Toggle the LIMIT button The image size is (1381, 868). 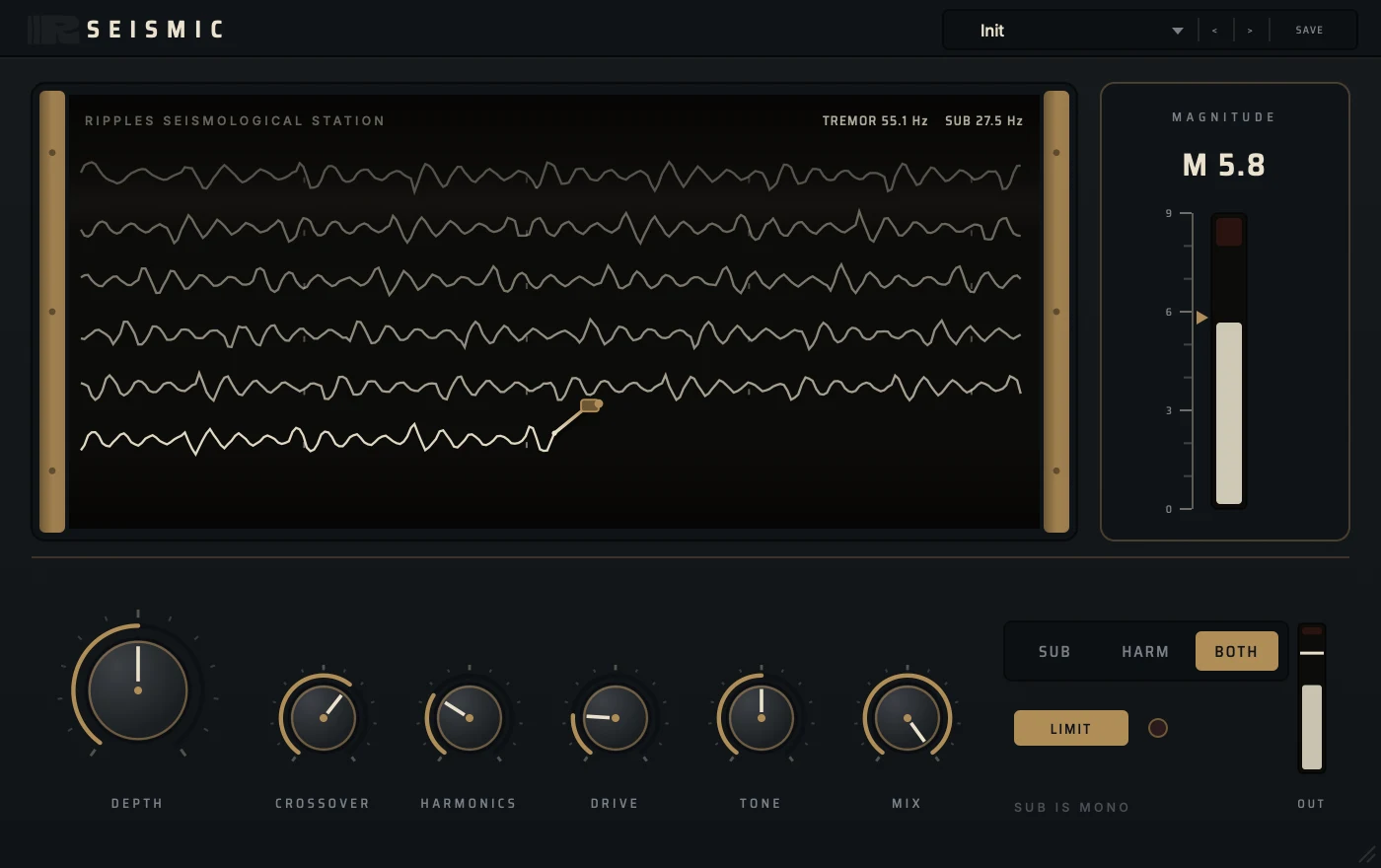coord(1070,728)
